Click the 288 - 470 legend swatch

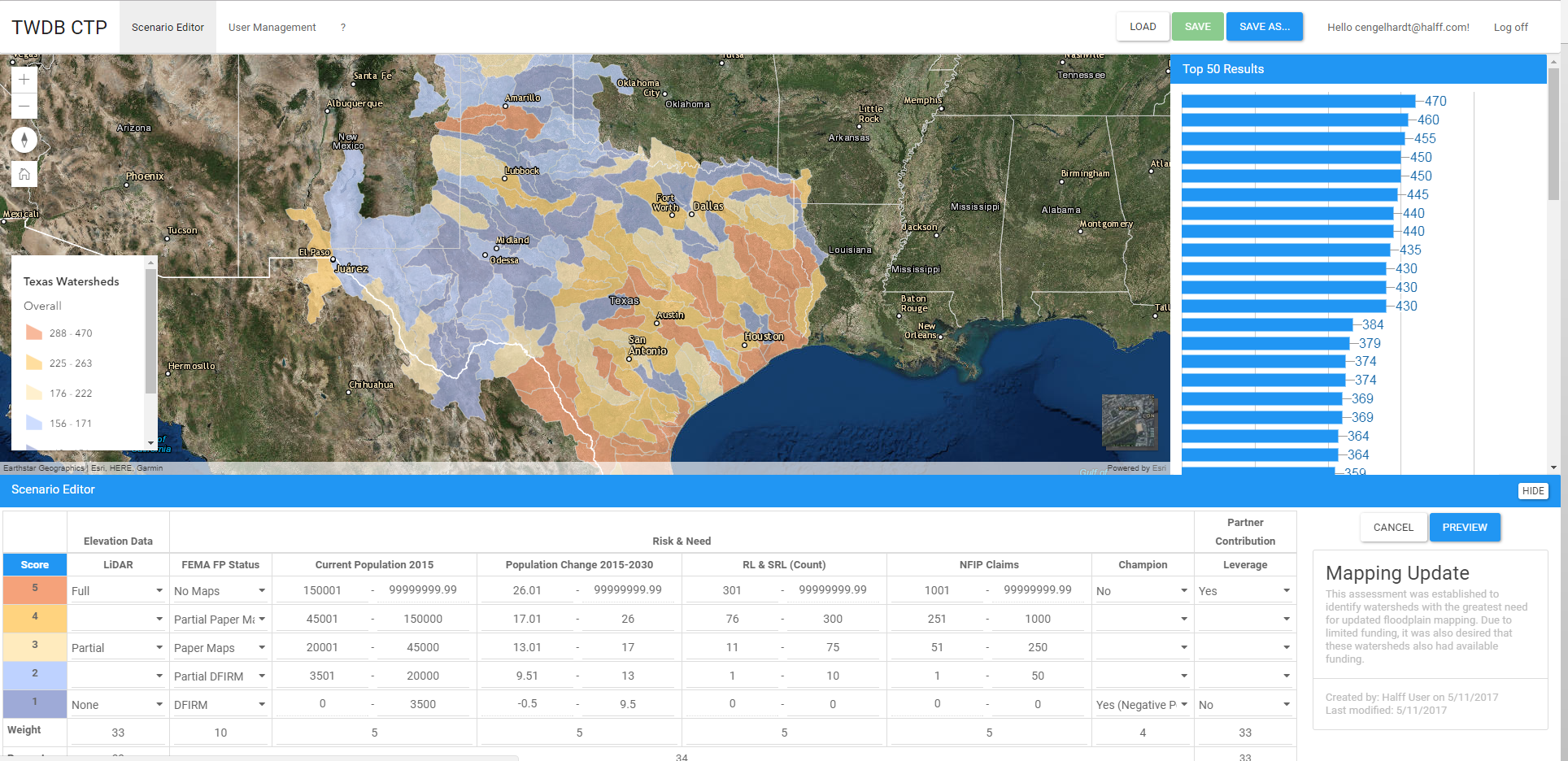point(34,333)
